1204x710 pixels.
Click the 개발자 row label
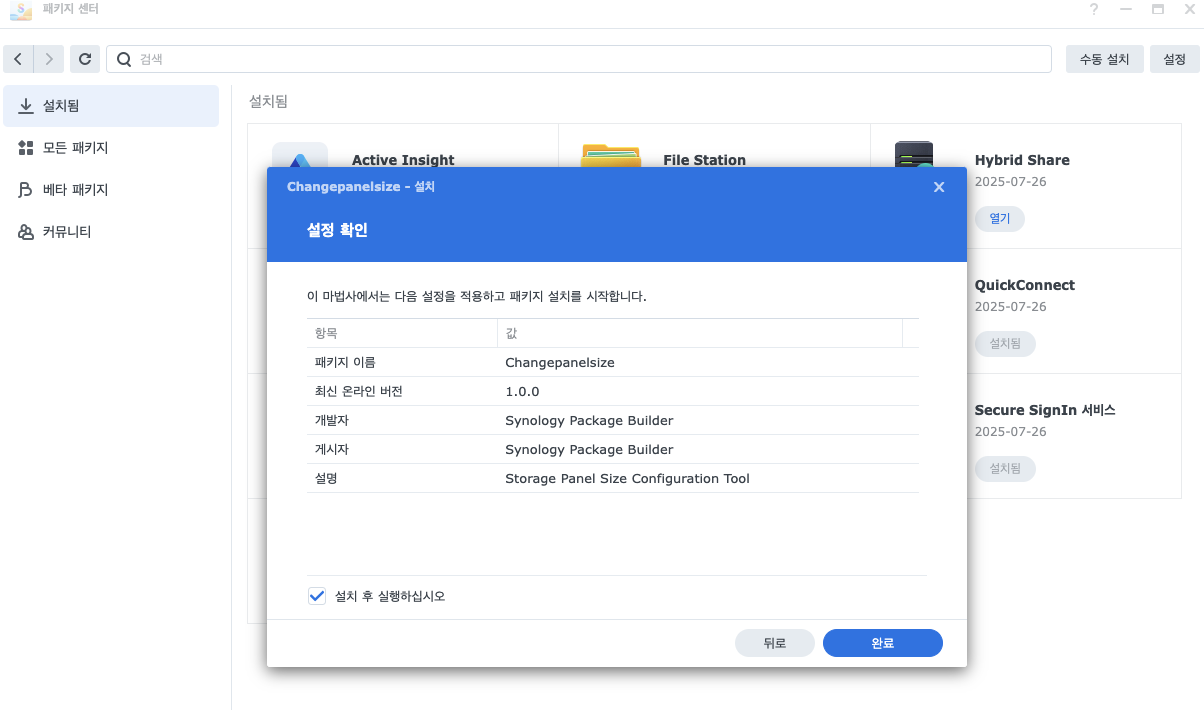[332, 421]
